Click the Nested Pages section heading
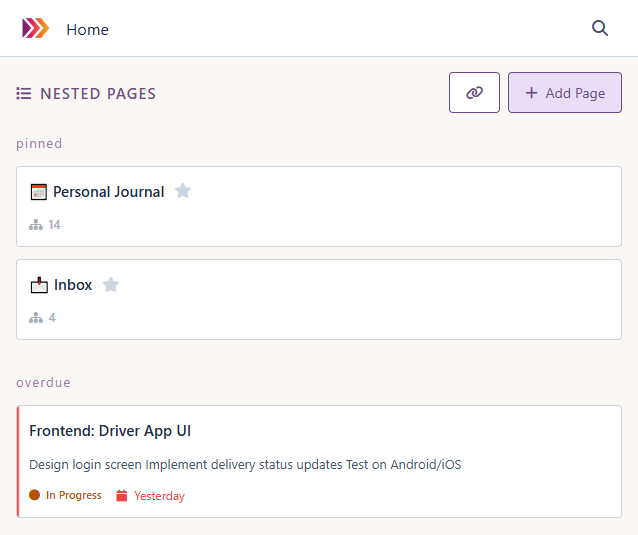 (x=98, y=94)
